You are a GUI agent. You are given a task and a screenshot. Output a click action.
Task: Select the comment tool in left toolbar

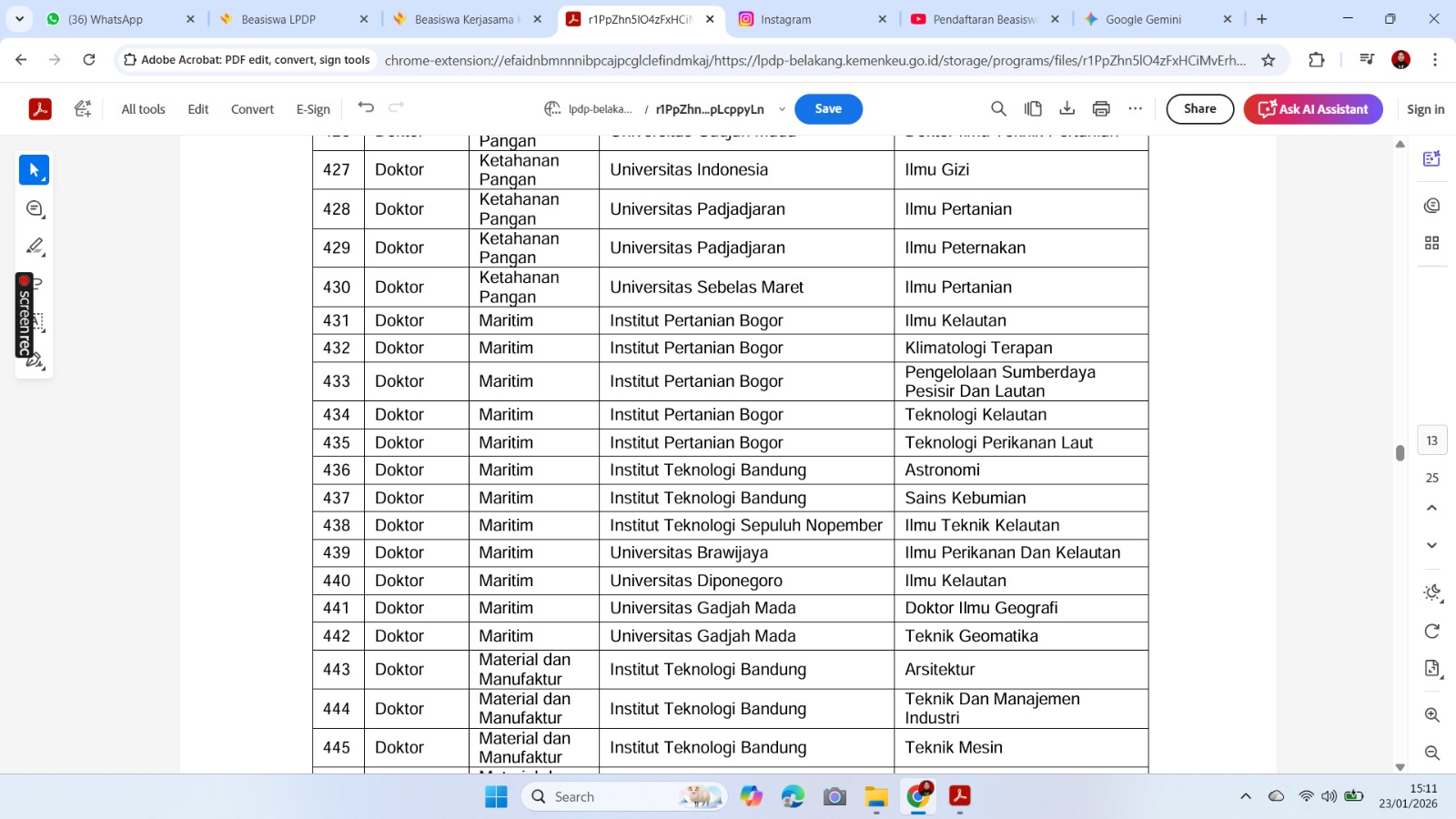35,209
